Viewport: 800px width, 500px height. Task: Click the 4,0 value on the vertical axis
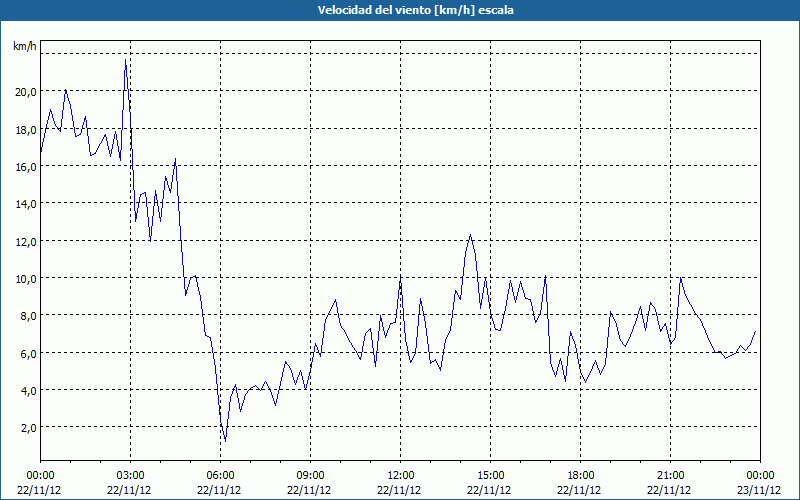(x=29, y=390)
